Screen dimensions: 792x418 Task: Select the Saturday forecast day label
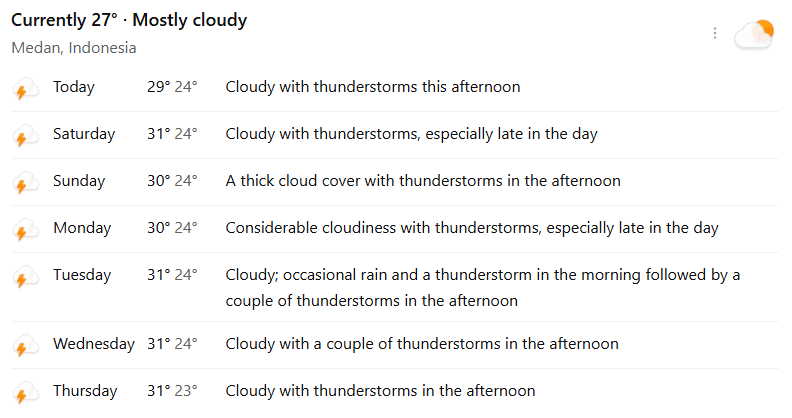[x=84, y=134]
